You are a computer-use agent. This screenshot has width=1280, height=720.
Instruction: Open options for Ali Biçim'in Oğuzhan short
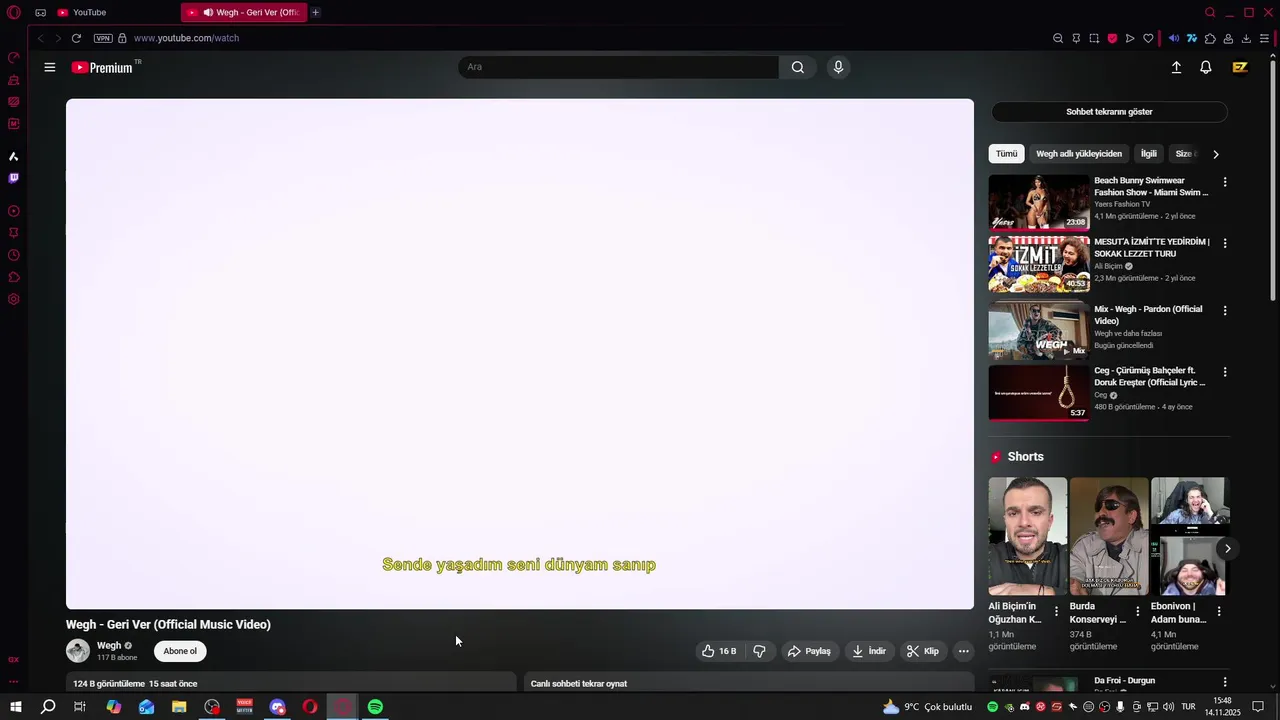pyautogui.click(x=1056, y=611)
